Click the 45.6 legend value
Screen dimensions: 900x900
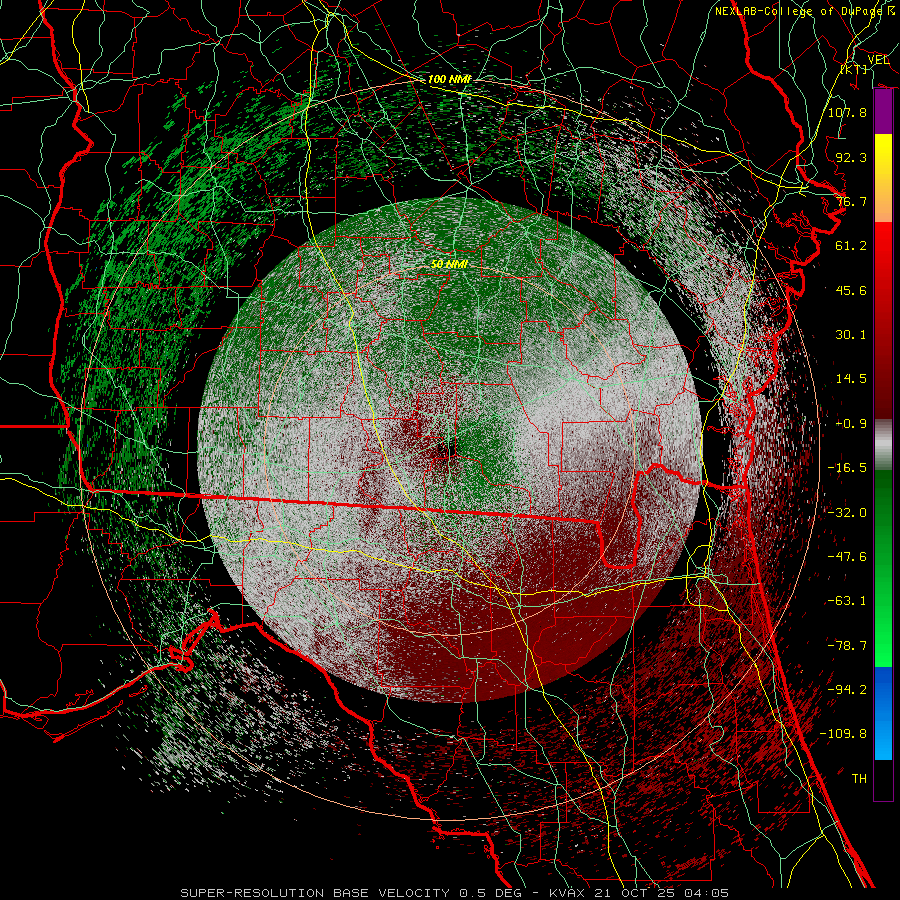pyautogui.click(x=851, y=290)
